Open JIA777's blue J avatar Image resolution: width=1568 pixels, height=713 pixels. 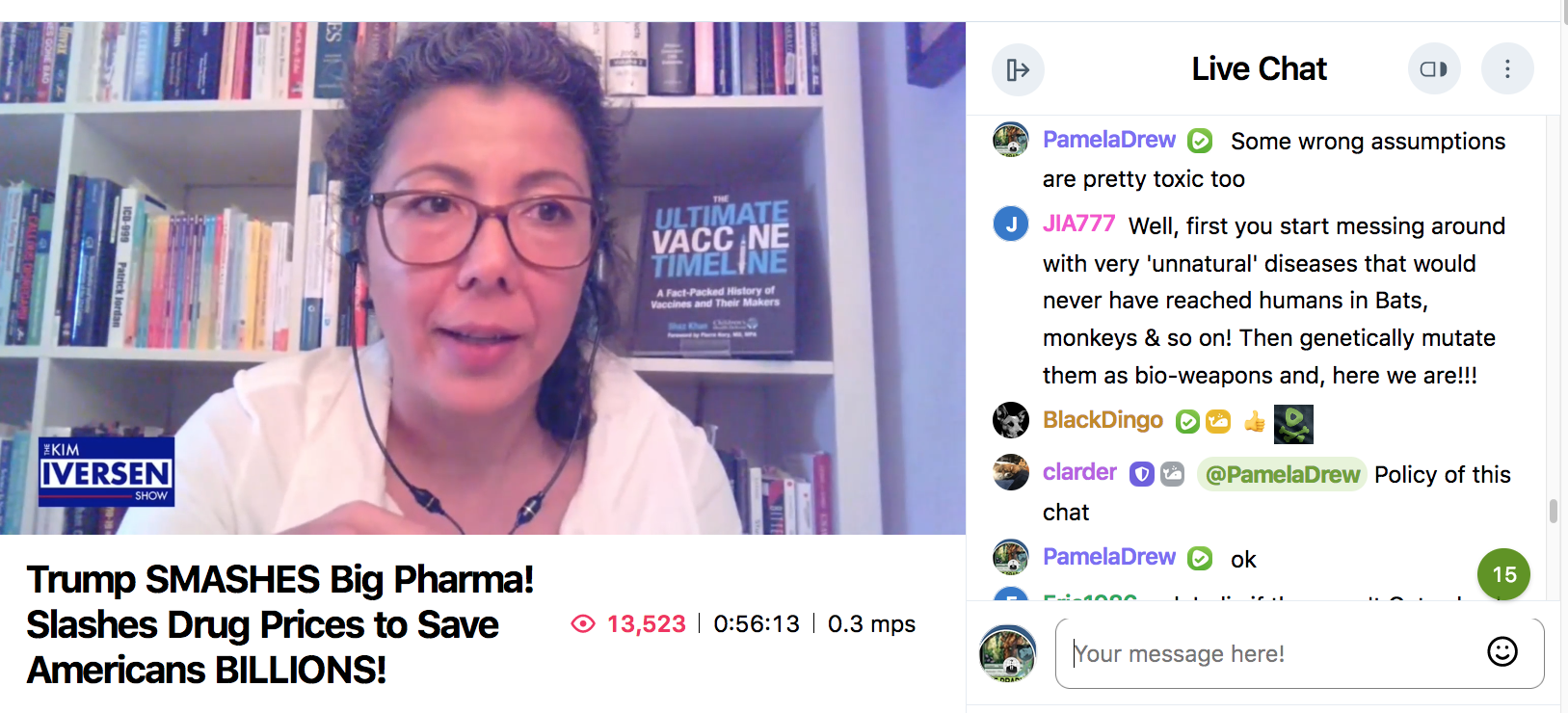[x=1011, y=224]
